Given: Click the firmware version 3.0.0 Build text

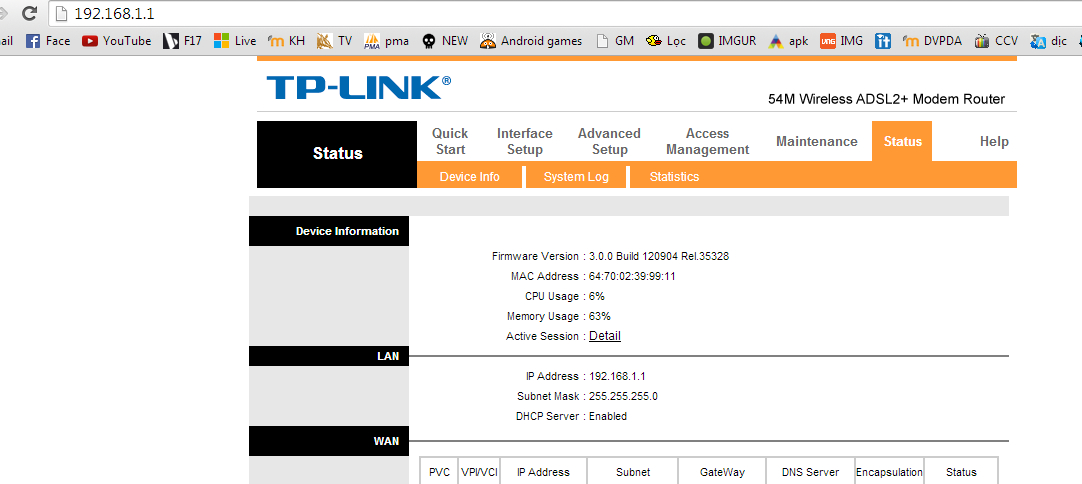Looking at the screenshot, I should click(x=658, y=256).
